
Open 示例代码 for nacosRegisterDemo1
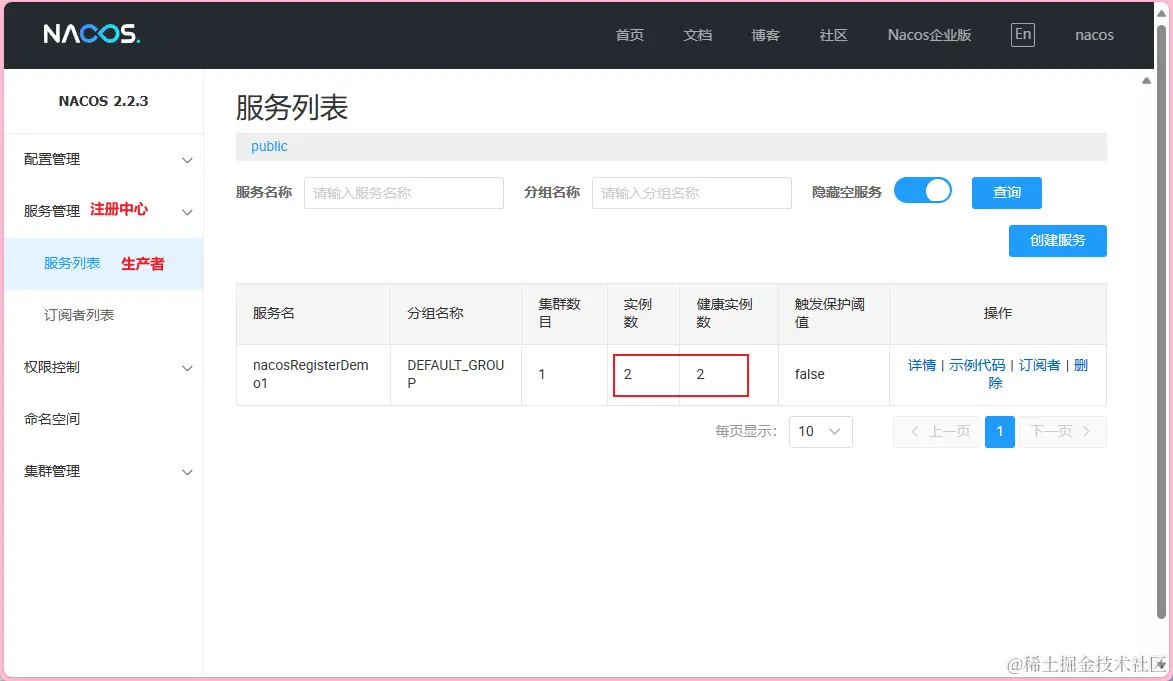point(977,365)
